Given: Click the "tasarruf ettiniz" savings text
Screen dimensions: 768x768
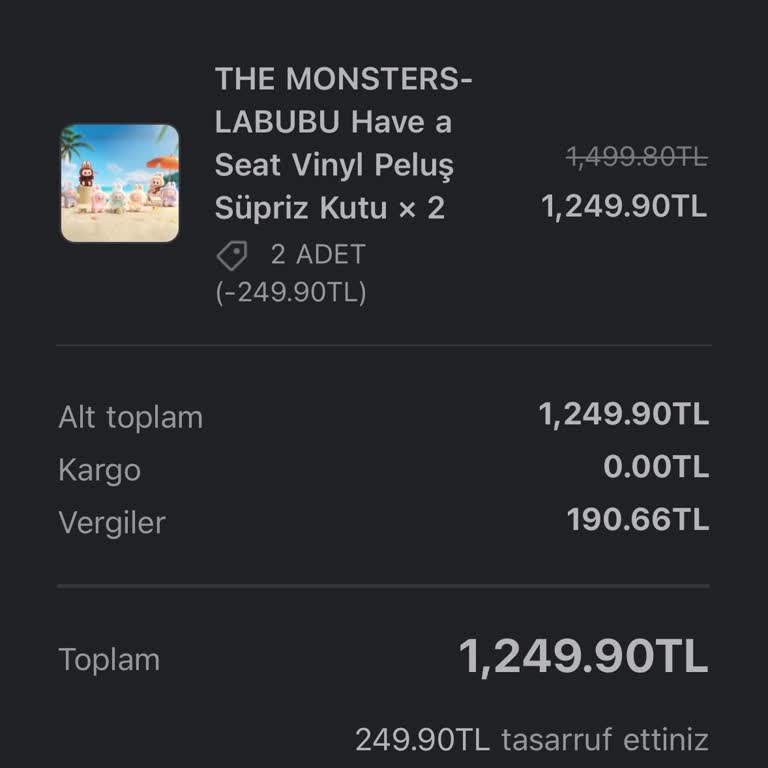Looking at the screenshot, I should click(604, 741).
